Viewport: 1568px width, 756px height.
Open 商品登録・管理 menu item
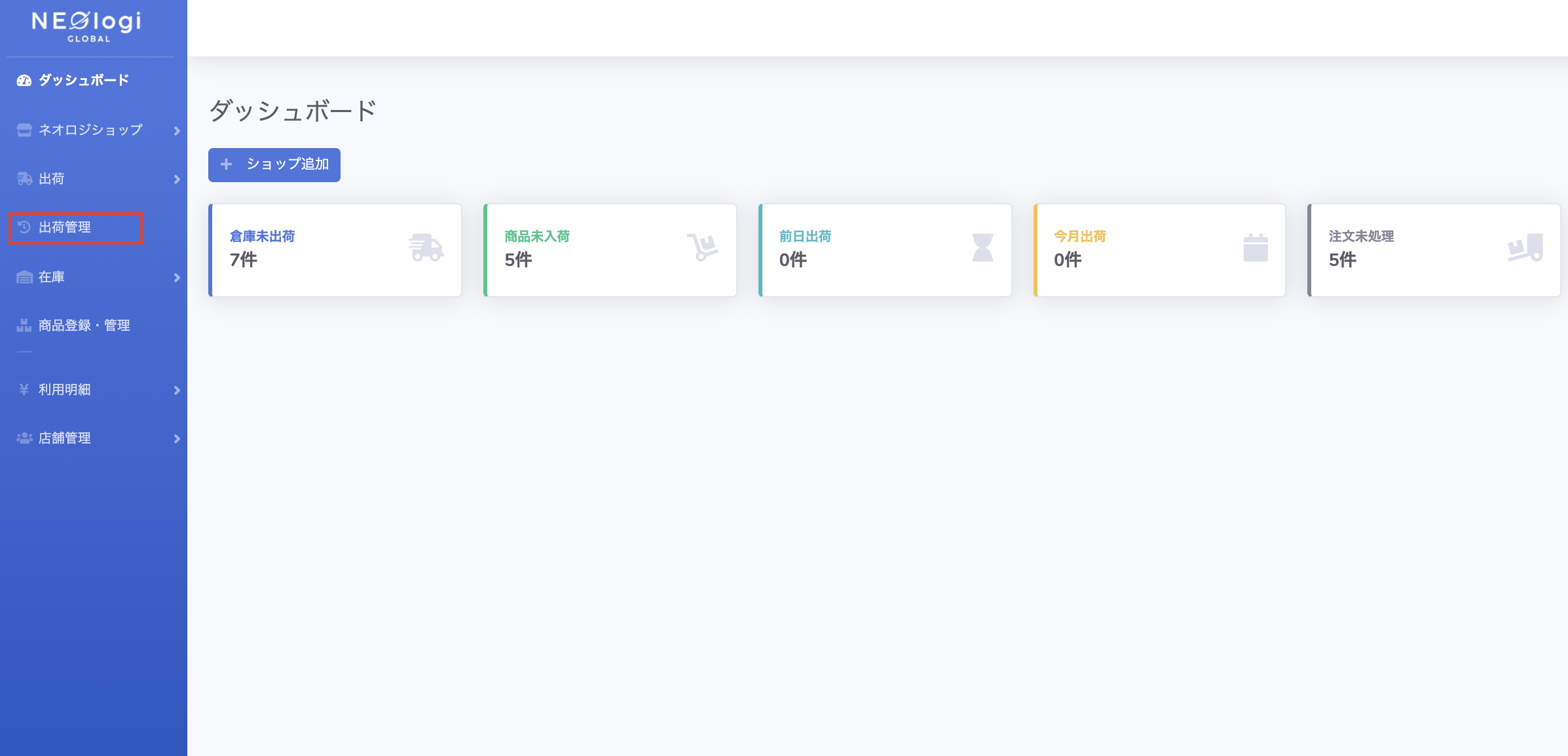point(84,326)
